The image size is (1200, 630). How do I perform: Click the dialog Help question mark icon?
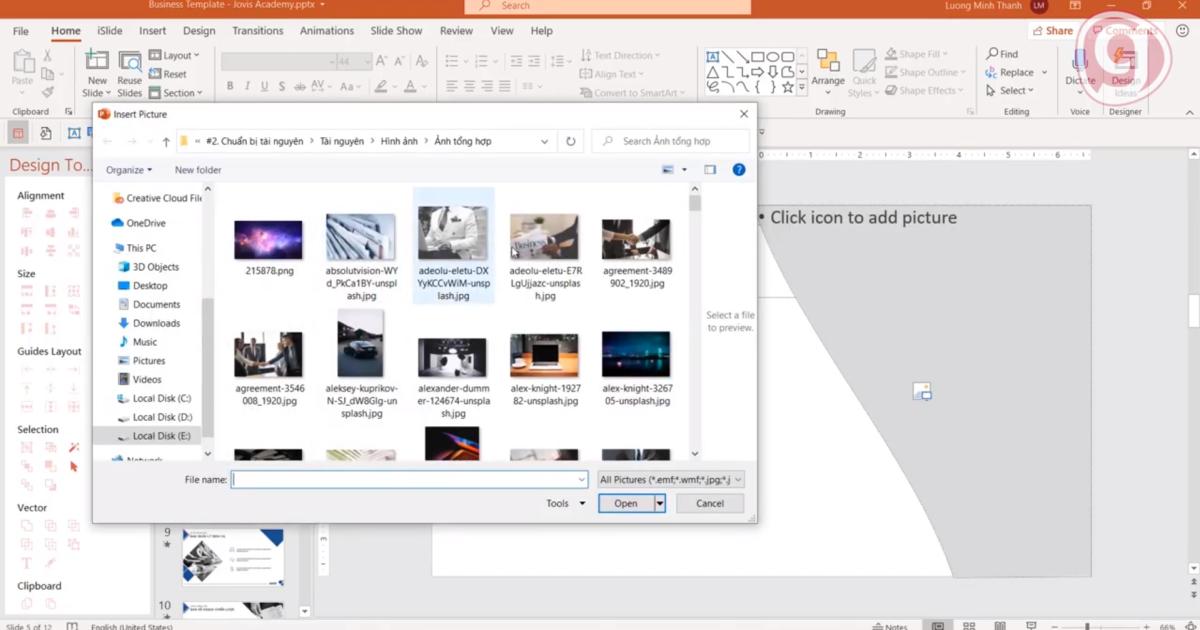(x=739, y=169)
